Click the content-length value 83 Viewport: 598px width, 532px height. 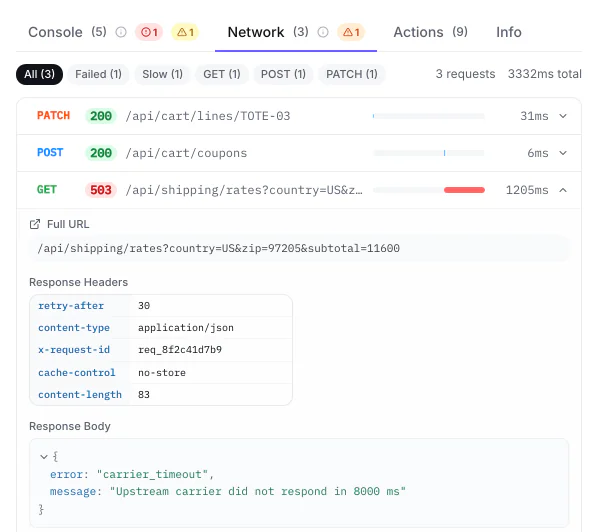pyautogui.click(x=144, y=395)
